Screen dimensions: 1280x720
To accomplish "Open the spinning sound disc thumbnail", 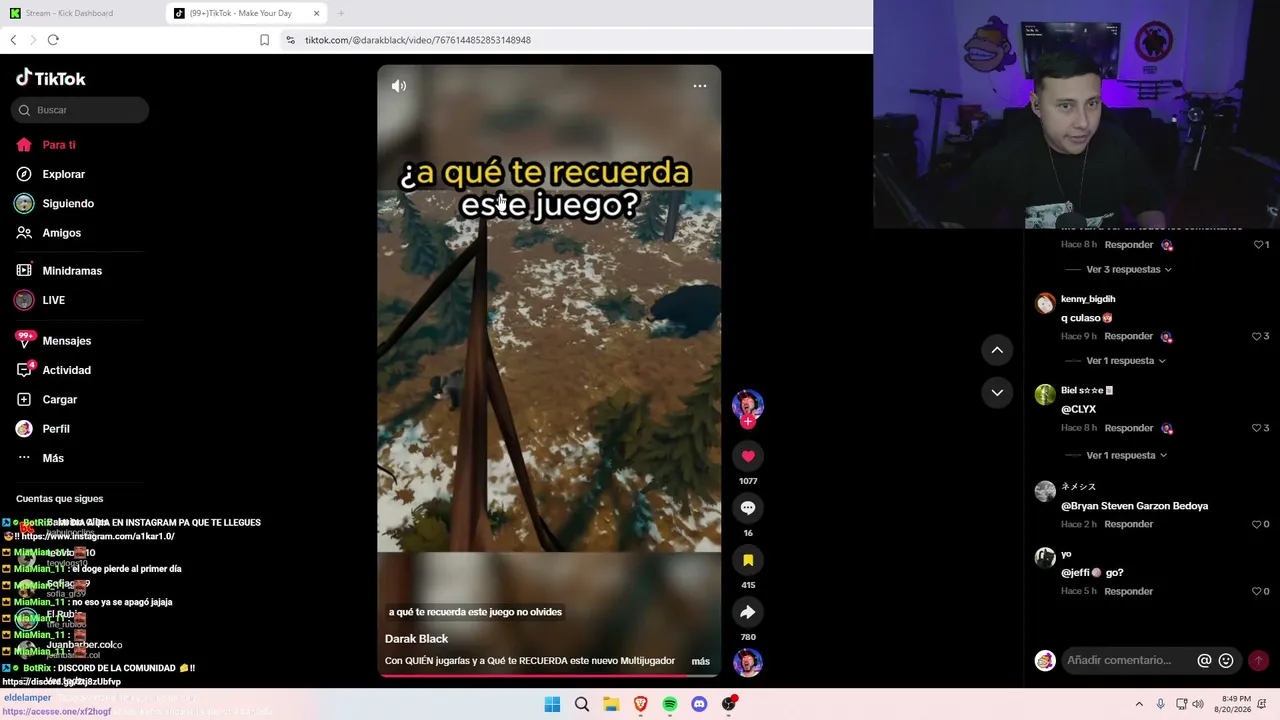I will [748, 662].
